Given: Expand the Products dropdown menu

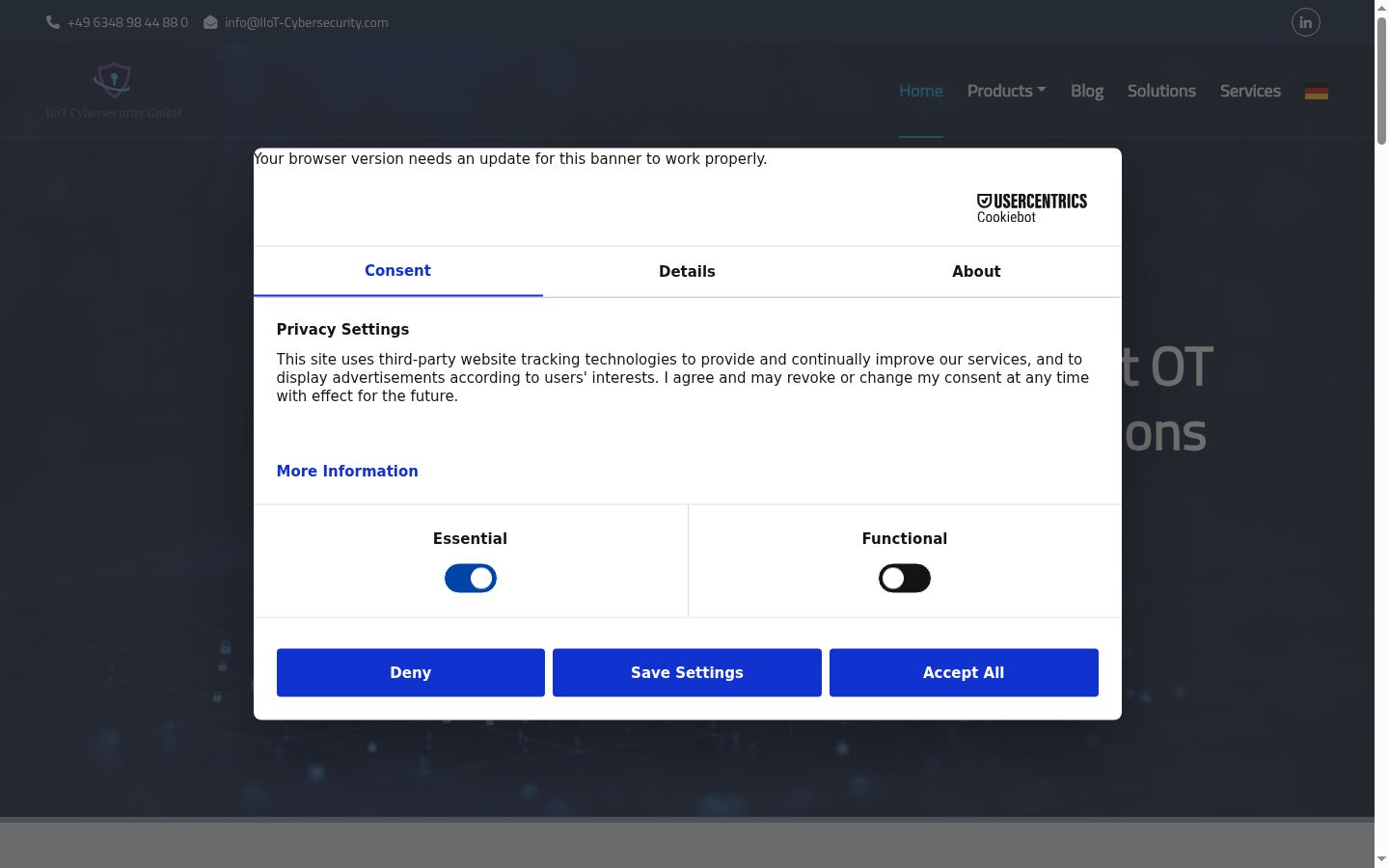Looking at the screenshot, I should pyautogui.click(x=1006, y=91).
